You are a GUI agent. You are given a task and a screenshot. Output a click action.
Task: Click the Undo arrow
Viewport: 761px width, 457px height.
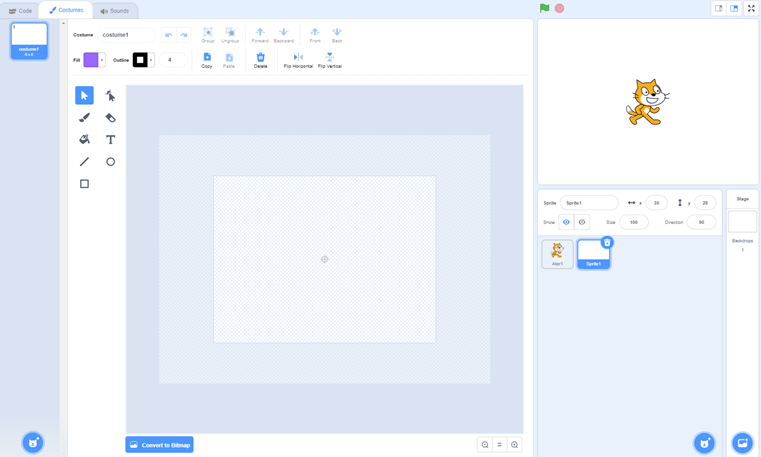point(169,35)
